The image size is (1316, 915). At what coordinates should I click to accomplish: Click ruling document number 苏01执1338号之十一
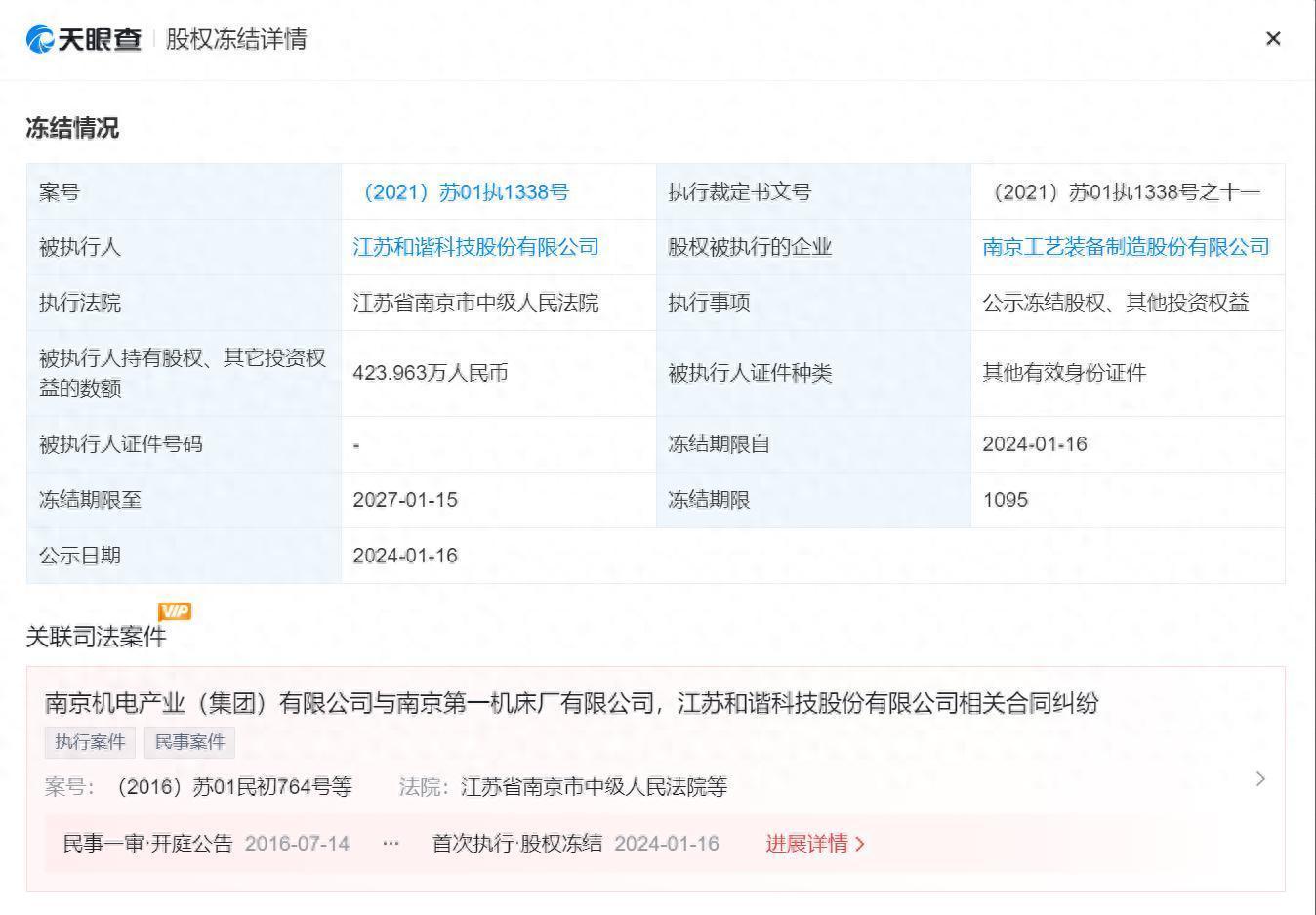[x=1126, y=192]
